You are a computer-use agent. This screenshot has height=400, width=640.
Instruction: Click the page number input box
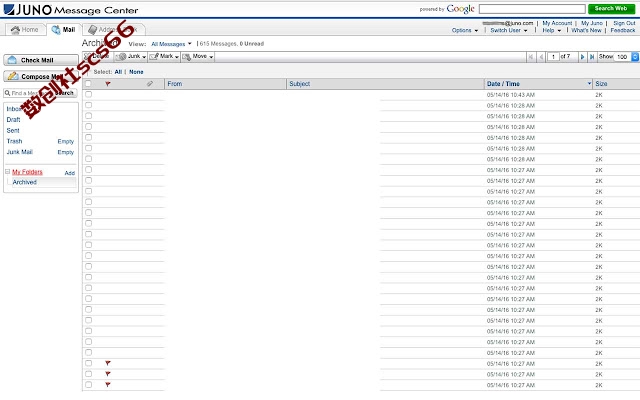(x=553, y=57)
